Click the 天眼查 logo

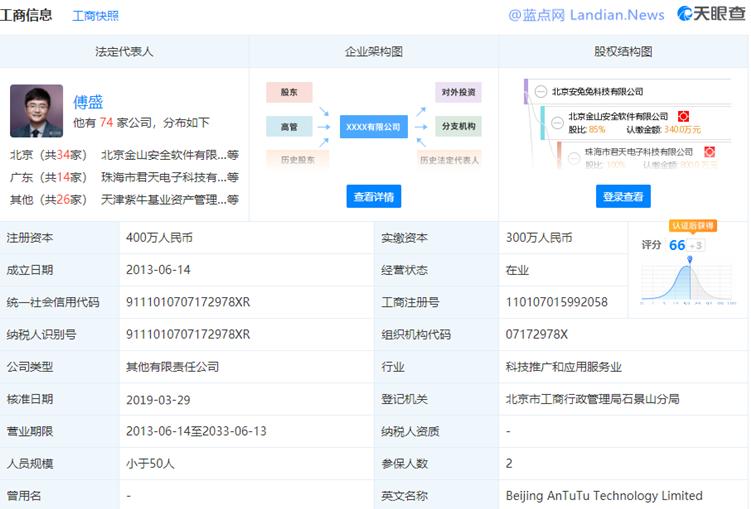coord(711,14)
